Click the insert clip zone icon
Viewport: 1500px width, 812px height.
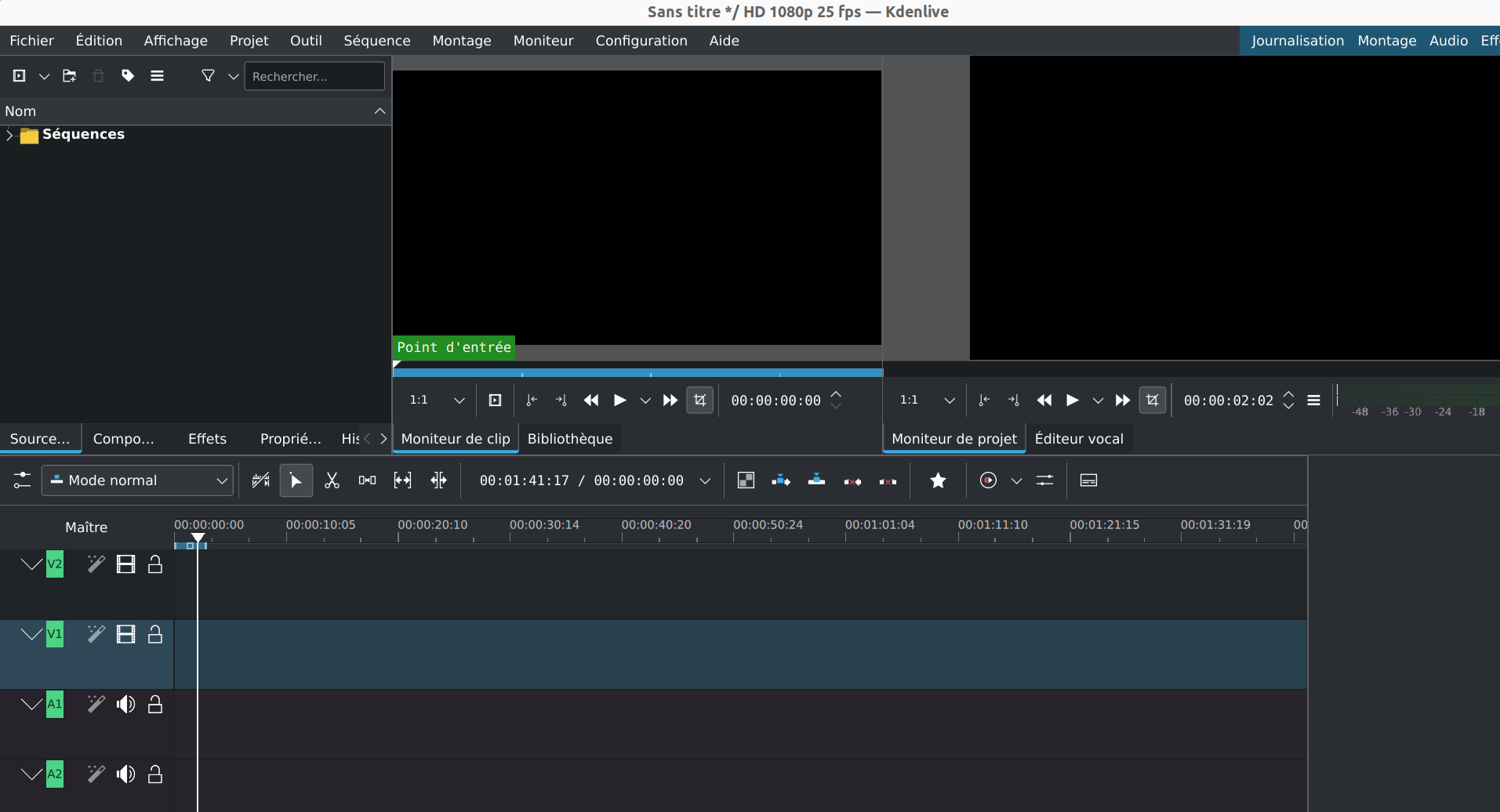[781, 480]
